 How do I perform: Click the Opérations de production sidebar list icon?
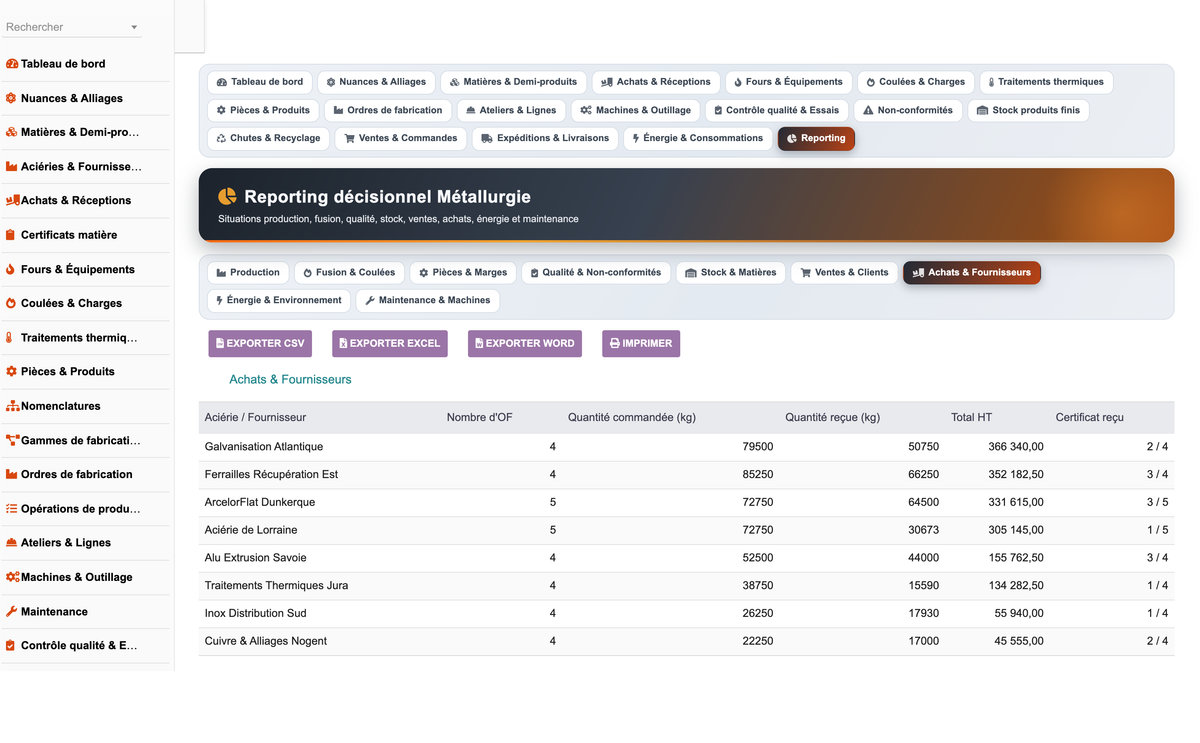[x=12, y=509]
